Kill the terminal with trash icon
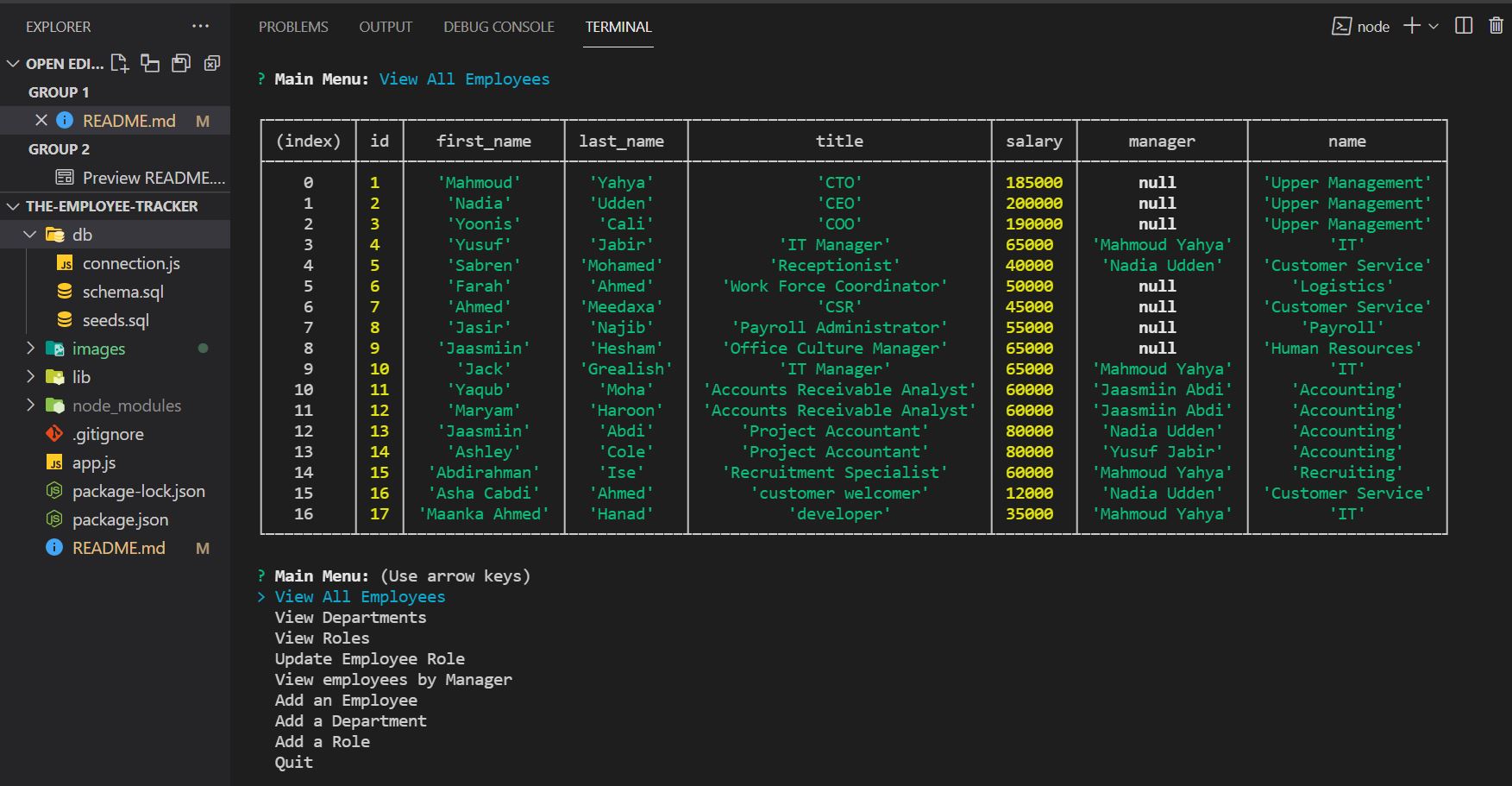Screen dimensions: 1512x786 click(x=1496, y=26)
